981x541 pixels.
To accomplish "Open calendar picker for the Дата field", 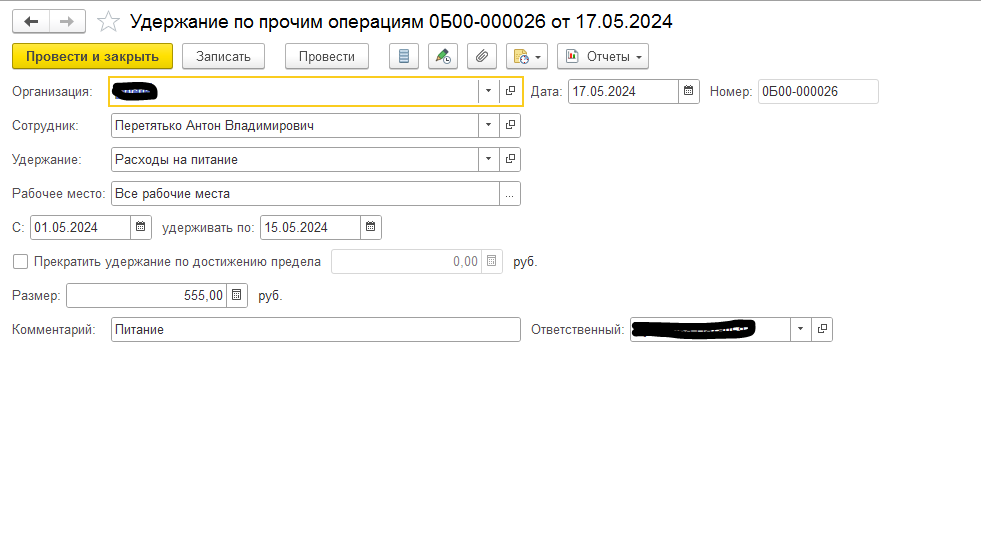I will (x=688, y=92).
